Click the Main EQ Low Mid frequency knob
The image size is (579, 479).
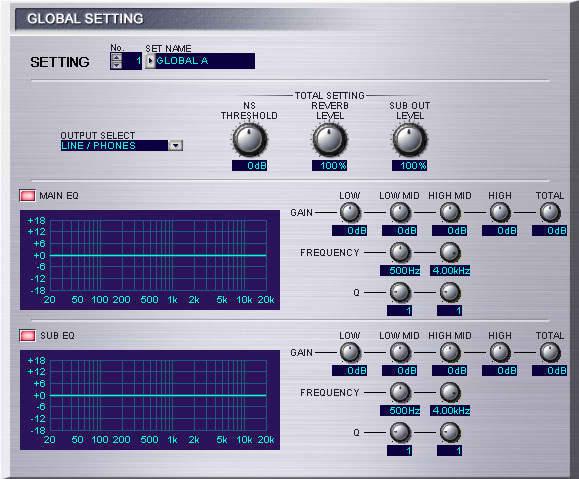pyautogui.click(x=400, y=252)
